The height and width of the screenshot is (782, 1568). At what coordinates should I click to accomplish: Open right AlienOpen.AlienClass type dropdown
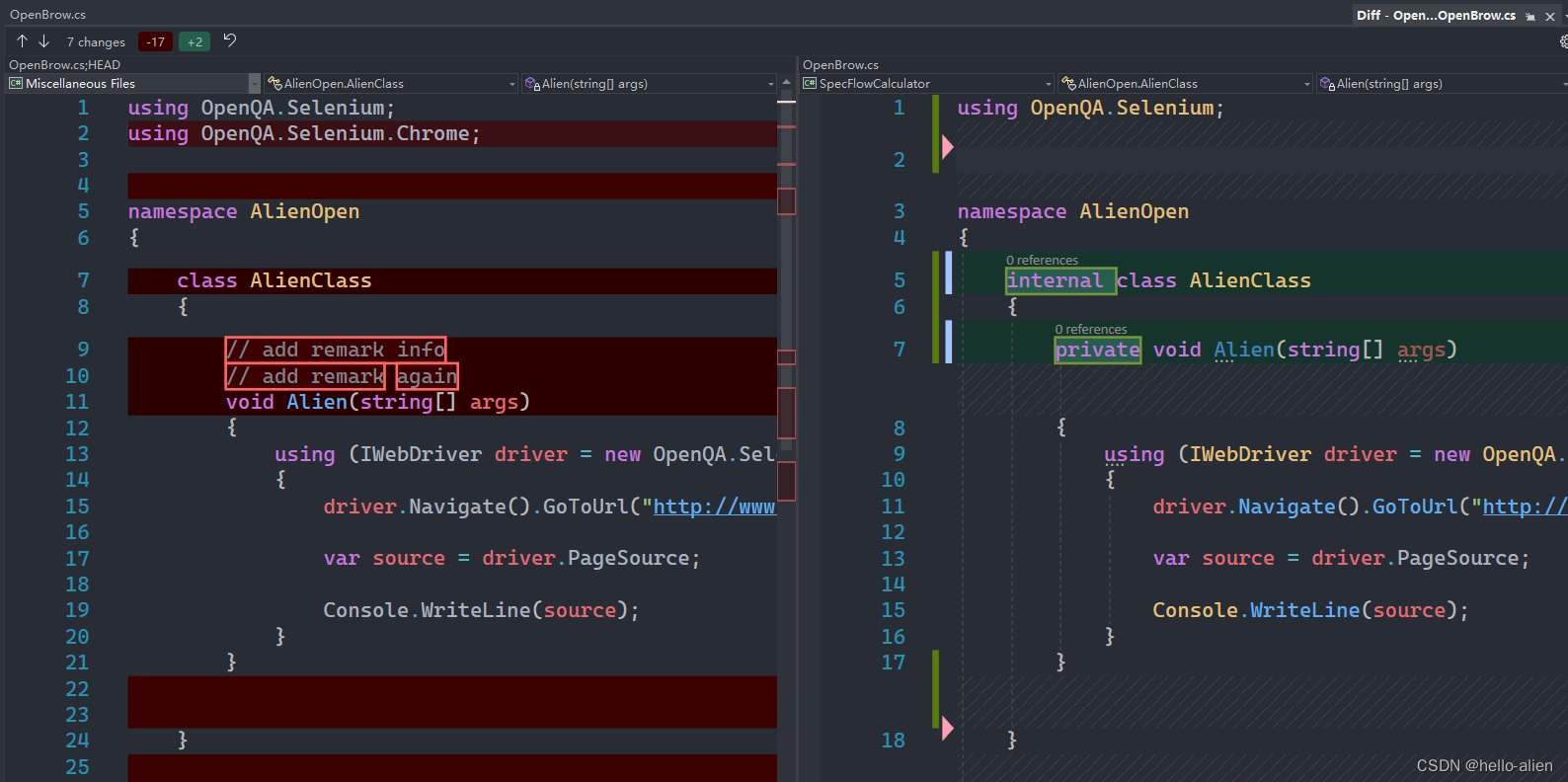pos(1187,84)
